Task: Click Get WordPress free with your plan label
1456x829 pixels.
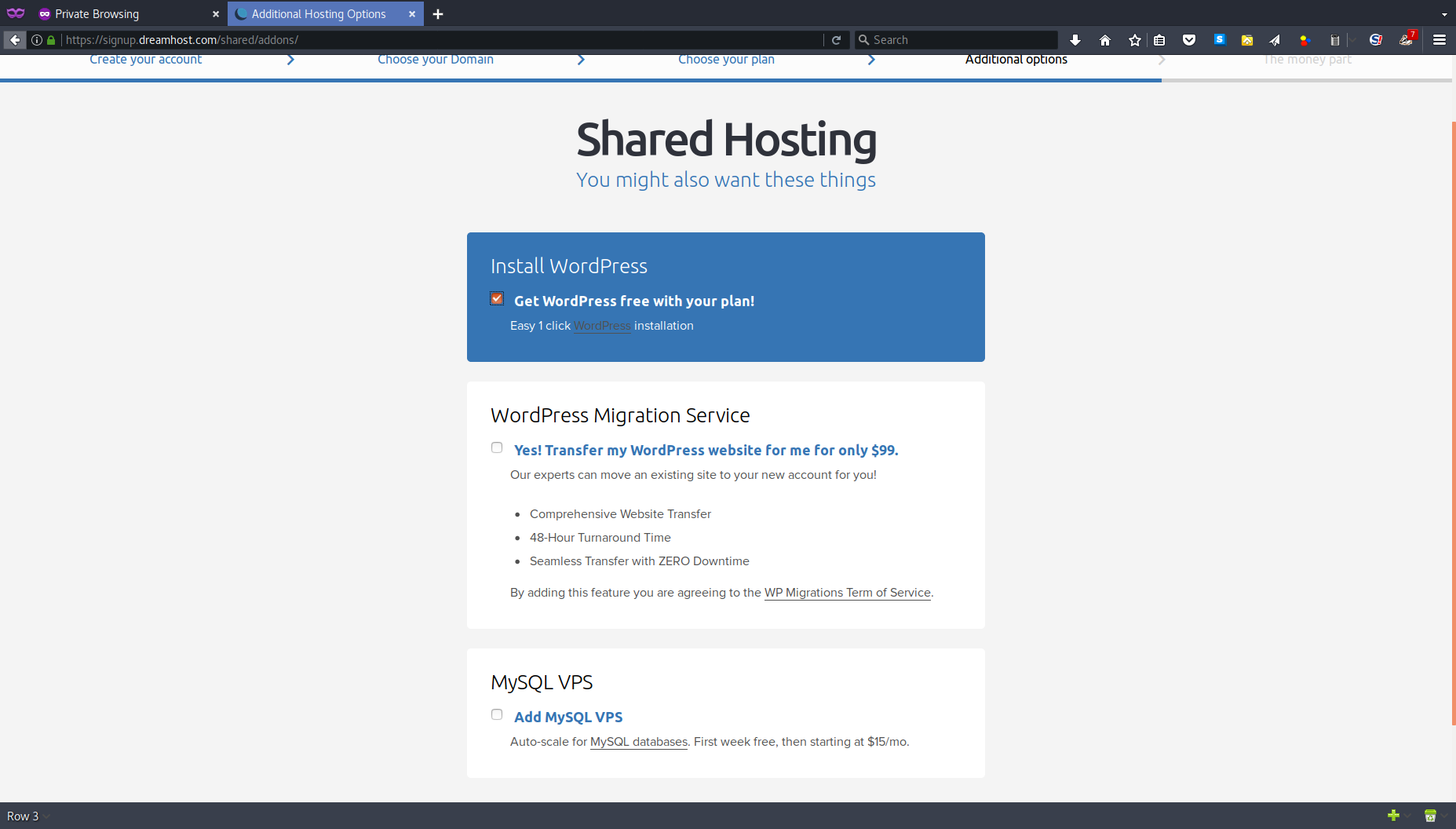Action: pos(634,301)
